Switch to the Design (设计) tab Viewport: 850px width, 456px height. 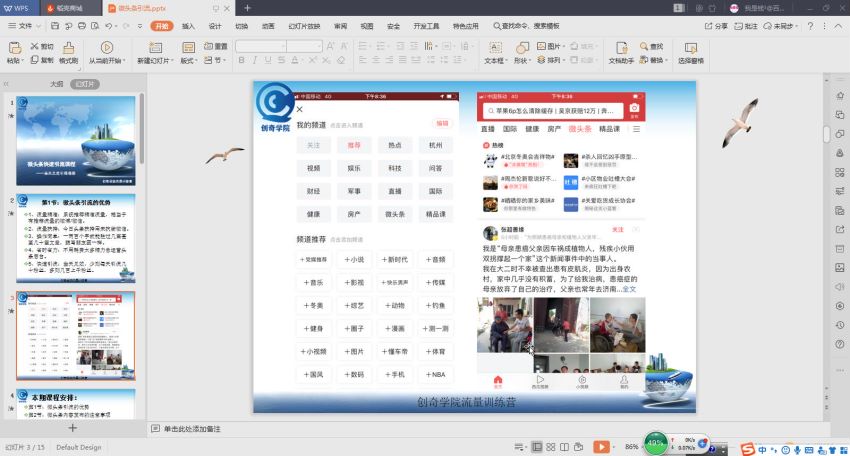pos(215,25)
